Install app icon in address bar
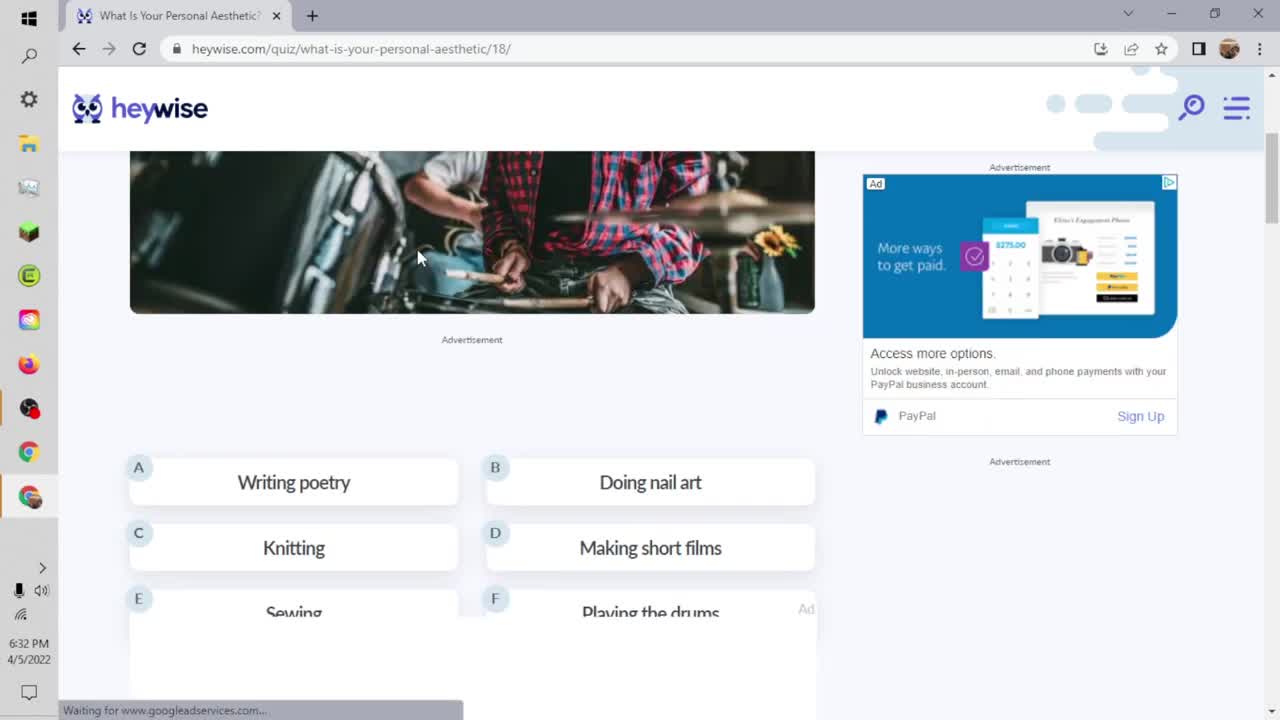This screenshot has height=720, width=1280. [1101, 49]
